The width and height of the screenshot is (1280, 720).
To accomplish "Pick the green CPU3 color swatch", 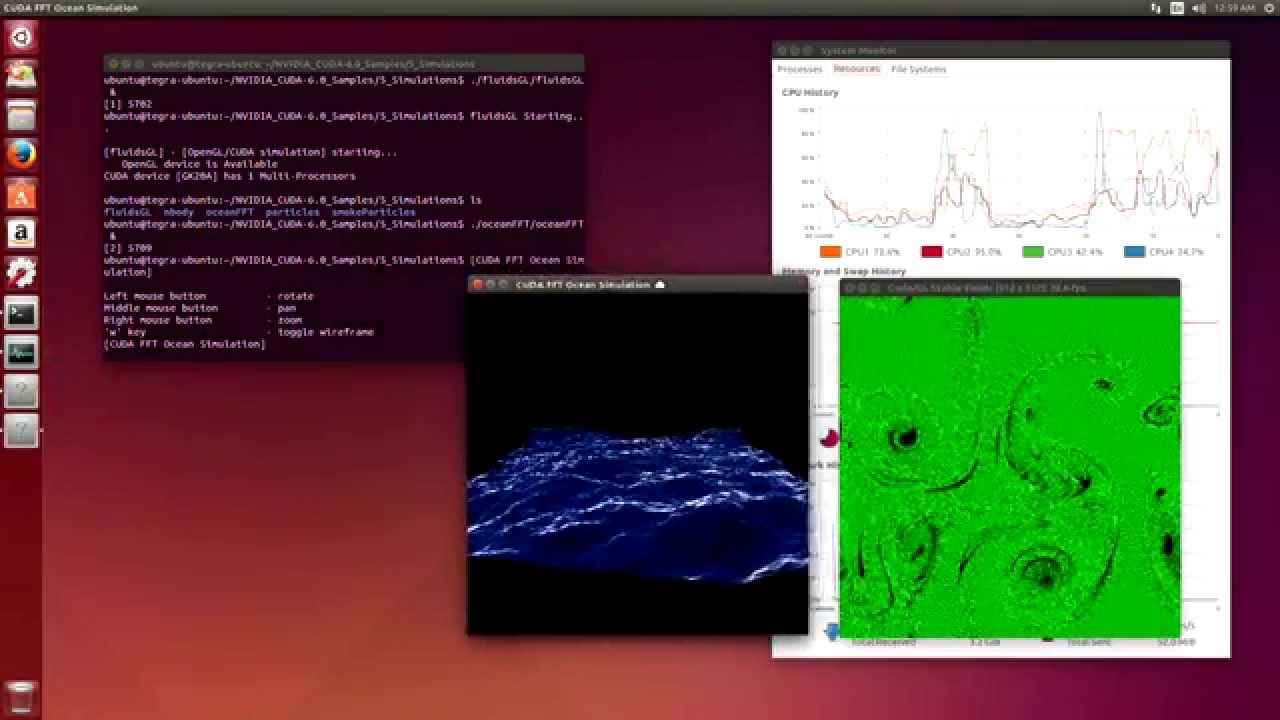I will click(x=1033, y=252).
